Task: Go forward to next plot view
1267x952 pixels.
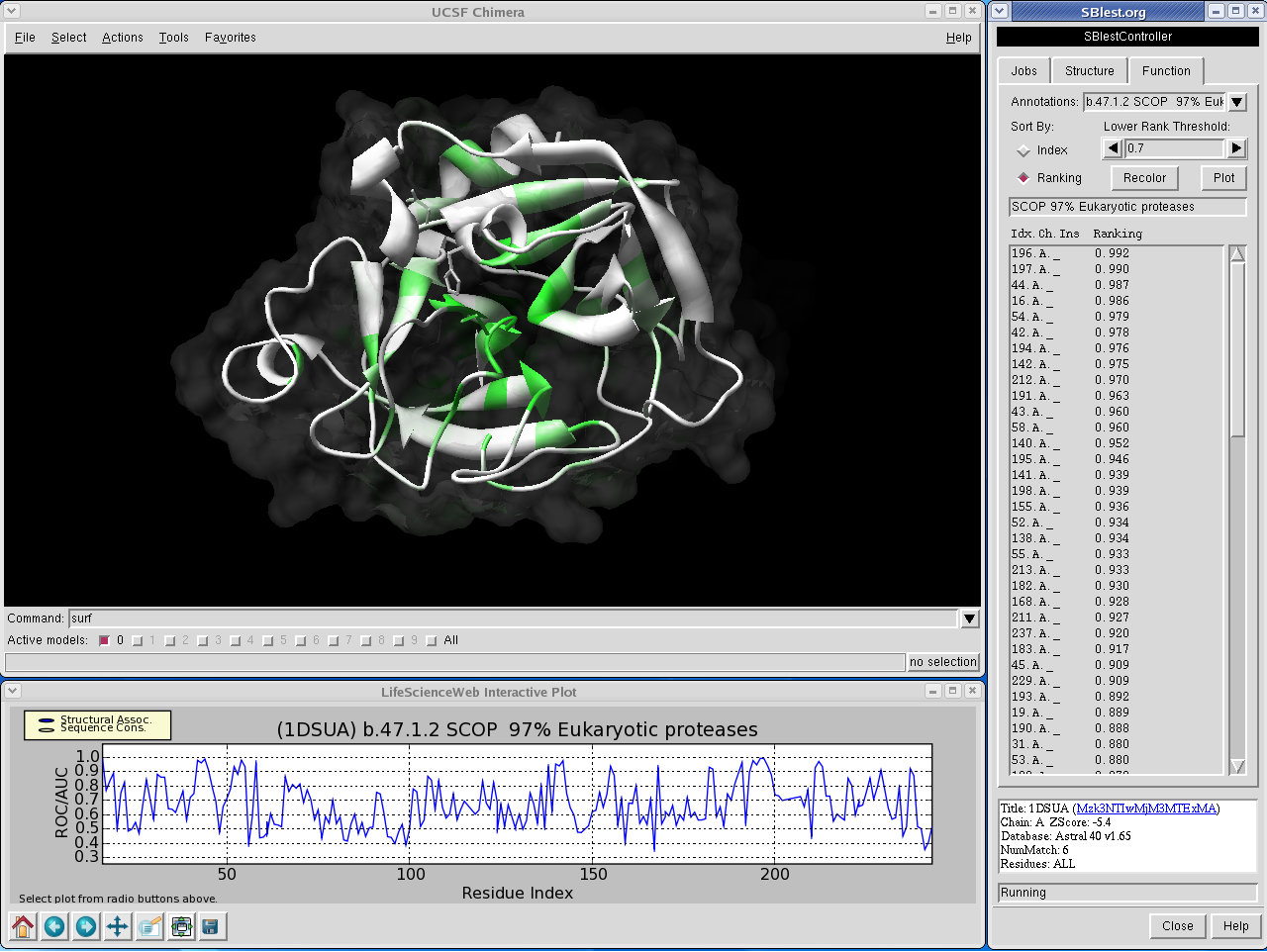Action: point(86,926)
